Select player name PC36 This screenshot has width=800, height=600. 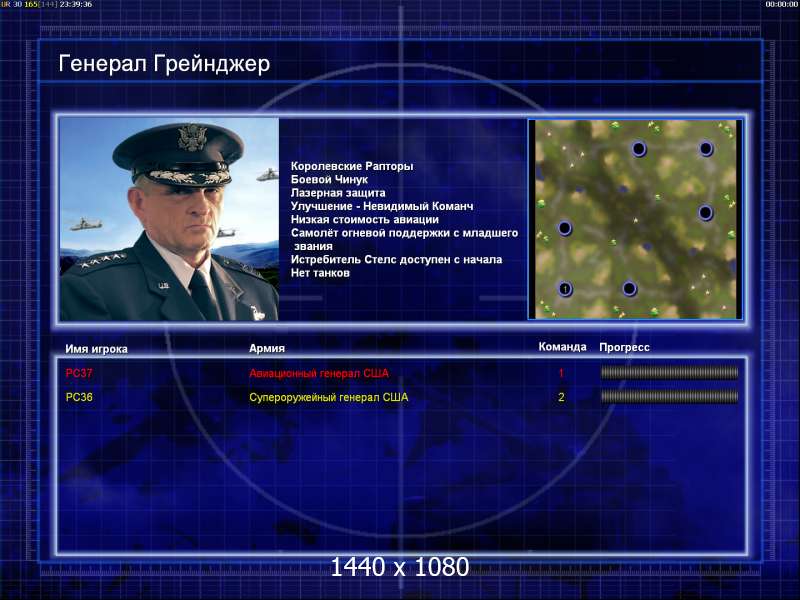[x=79, y=397]
